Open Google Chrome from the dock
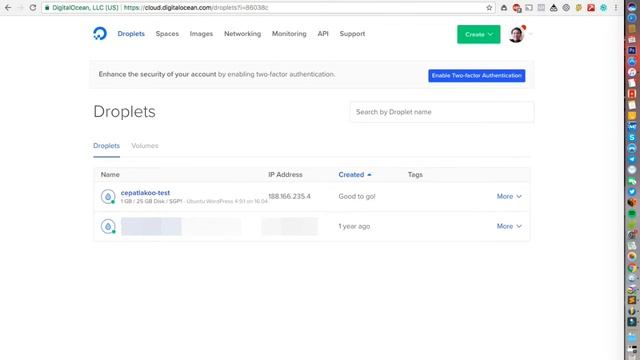Image resolution: width=640 pixels, height=360 pixels. point(632,268)
